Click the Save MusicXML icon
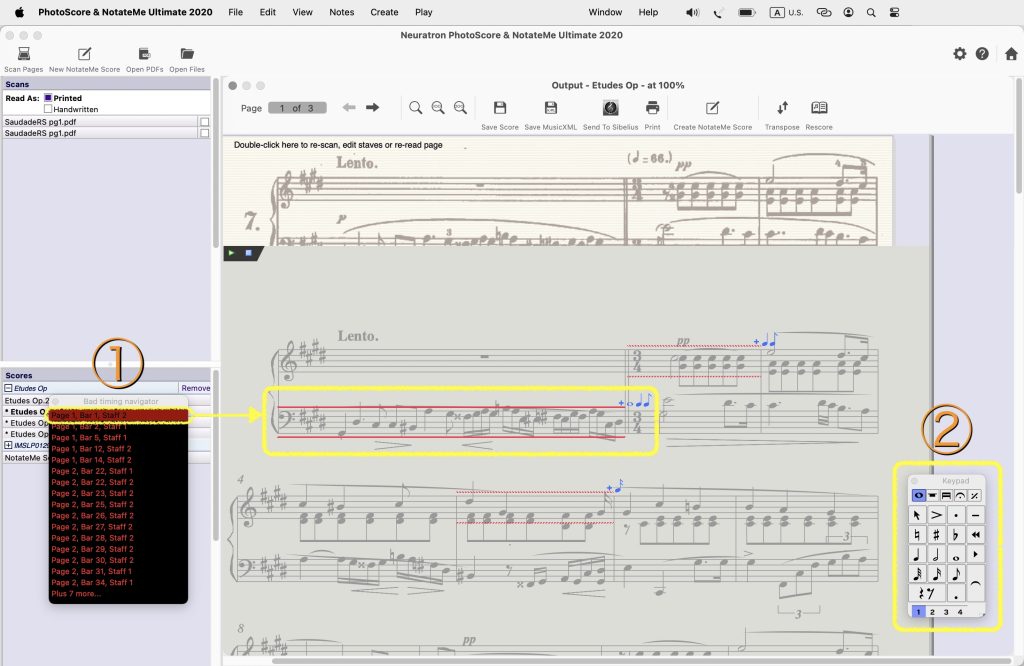 pyautogui.click(x=551, y=108)
